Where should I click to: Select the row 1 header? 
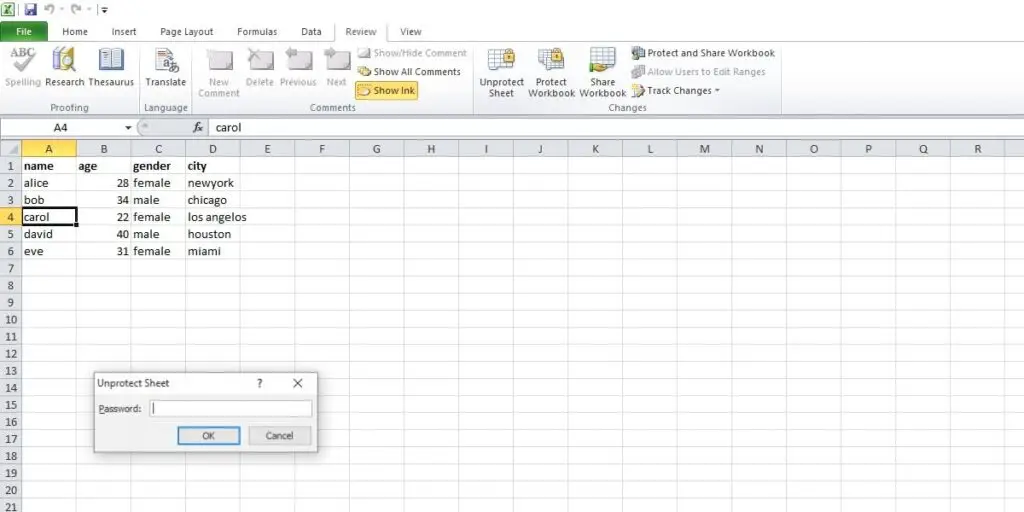[10, 166]
